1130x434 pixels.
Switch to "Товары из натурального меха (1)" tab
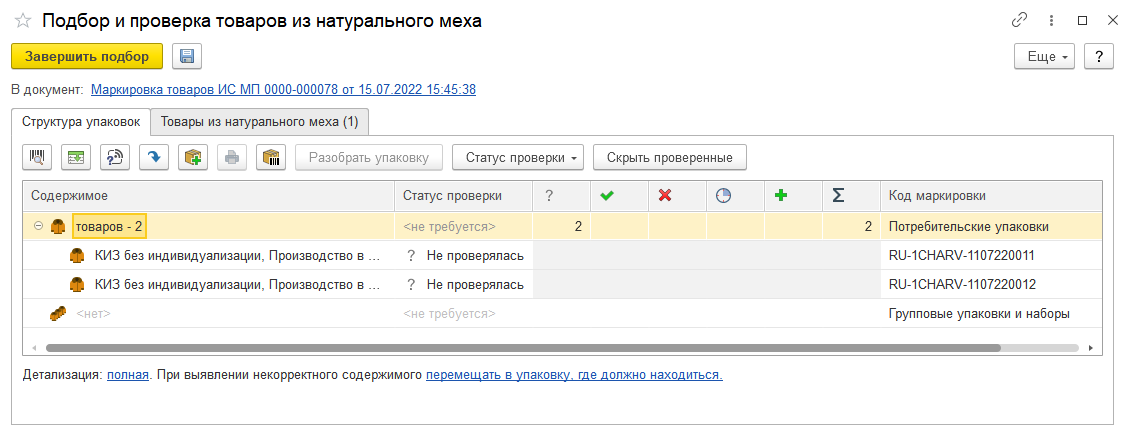259,122
